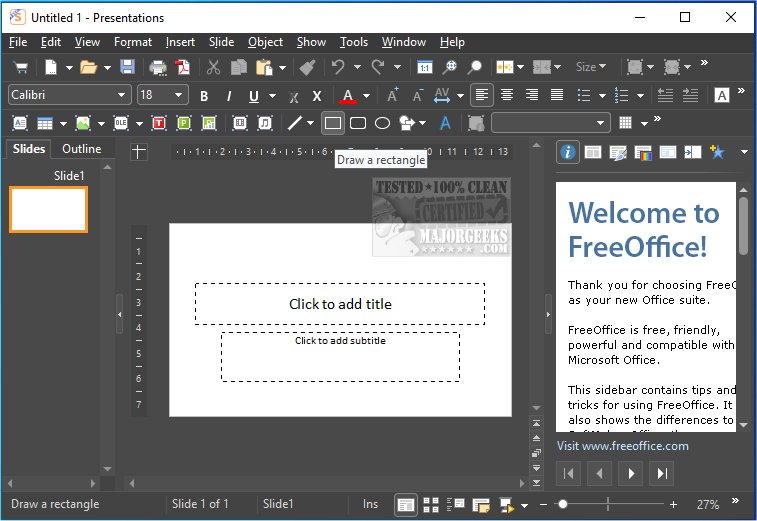This screenshot has width=757, height=521.
Task: Increase font size A-plus icon
Action: (x=393, y=95)
